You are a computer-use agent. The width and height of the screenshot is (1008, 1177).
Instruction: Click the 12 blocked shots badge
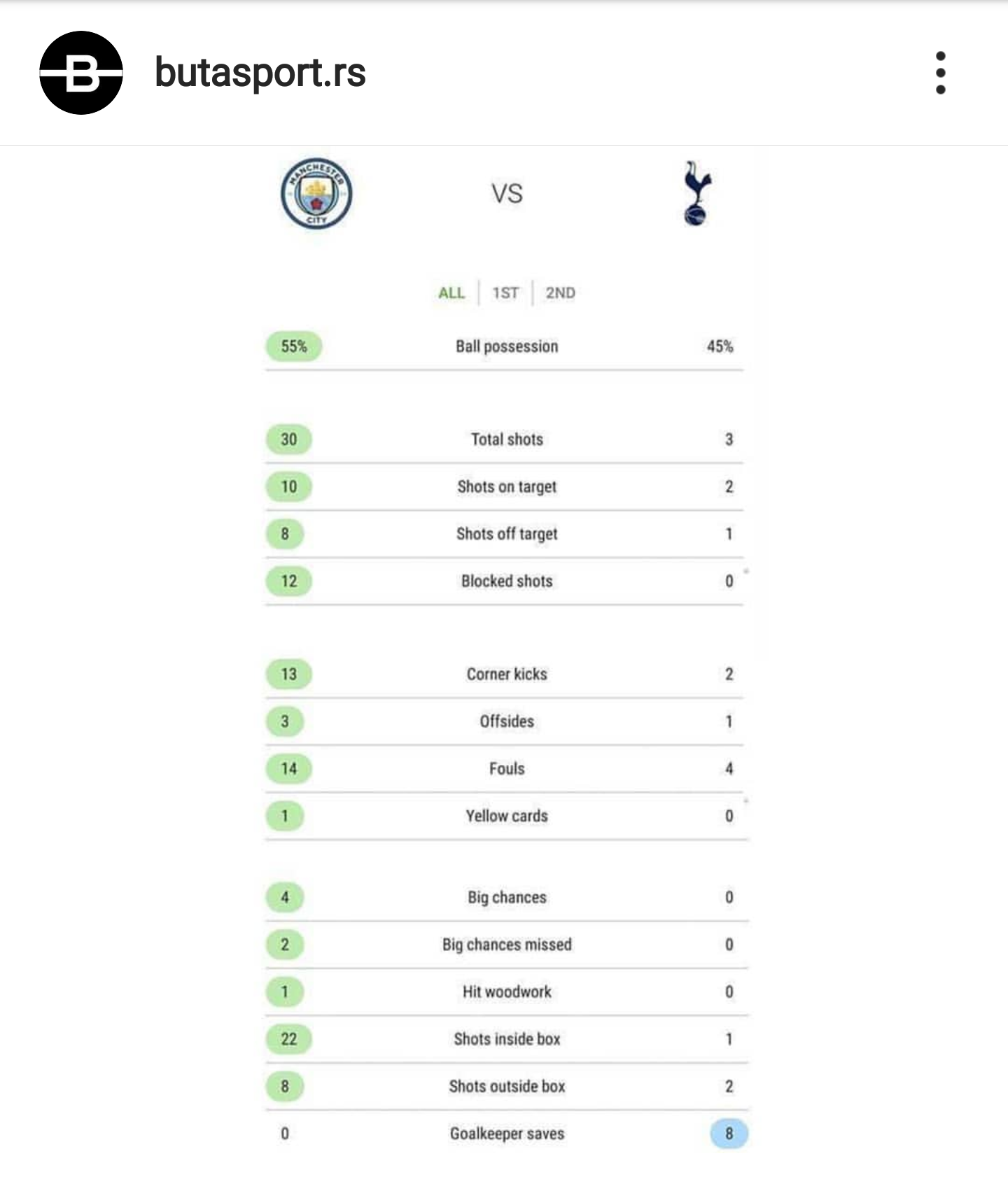pyautogui.click(x=289, y=582)
